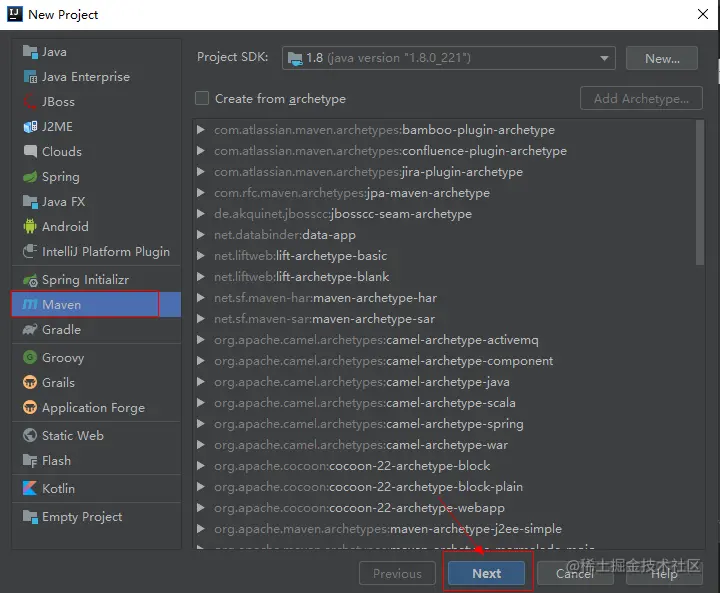Click the Clouds icon

click(30, 151)
